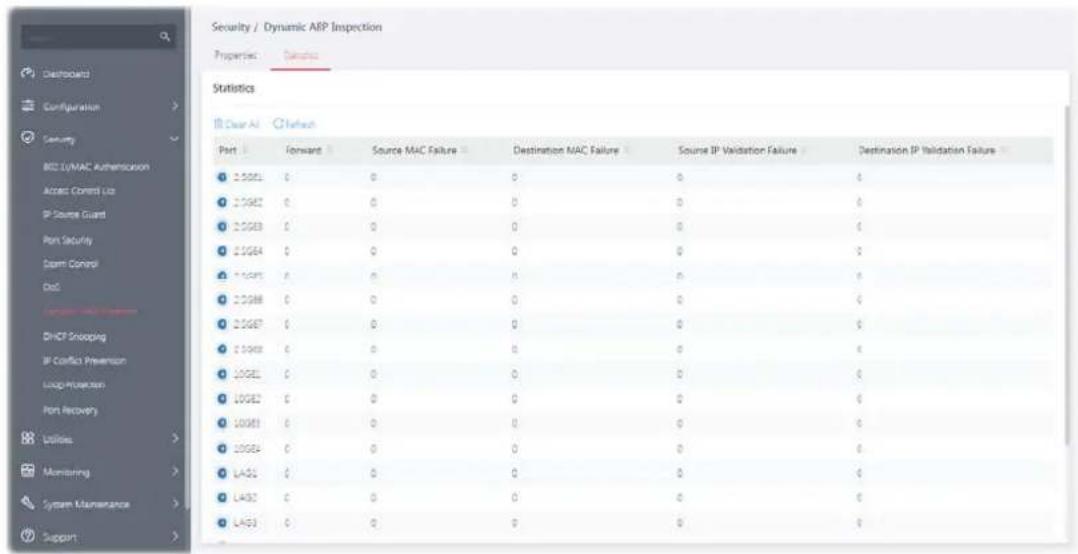Expand the Utilities menu chevron
The width and height of the screenshot is (1078, 554).
(x=175, y=437)
